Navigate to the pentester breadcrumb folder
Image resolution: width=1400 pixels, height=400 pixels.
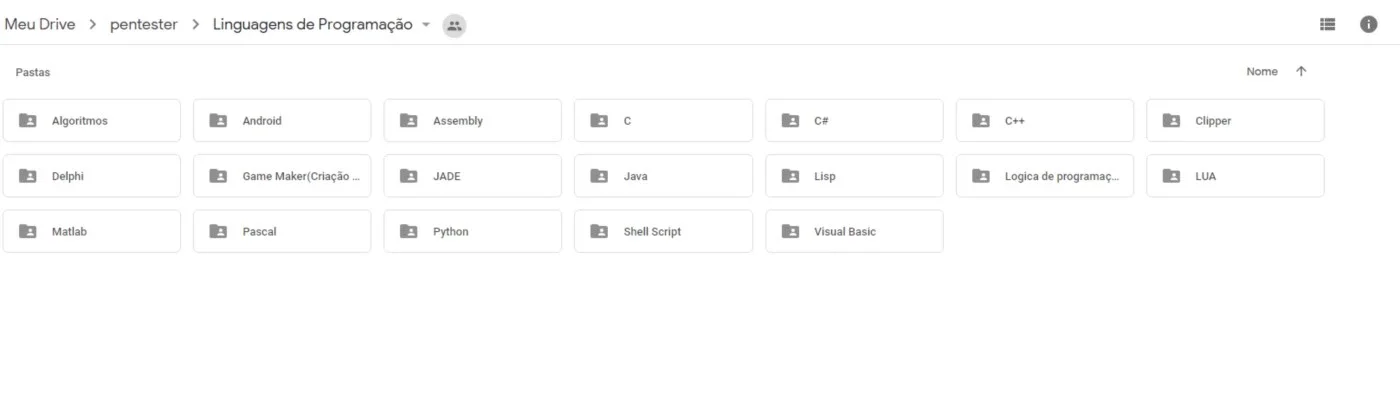pos(144,25)
